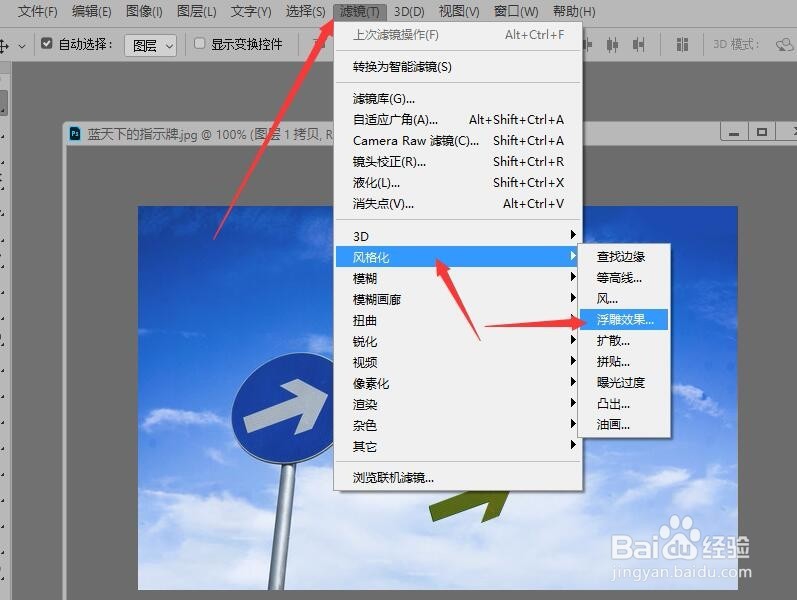Expand the 杂色 submenu
The width and height of the screenshot is (797, 600).
(x=458, y=425)
